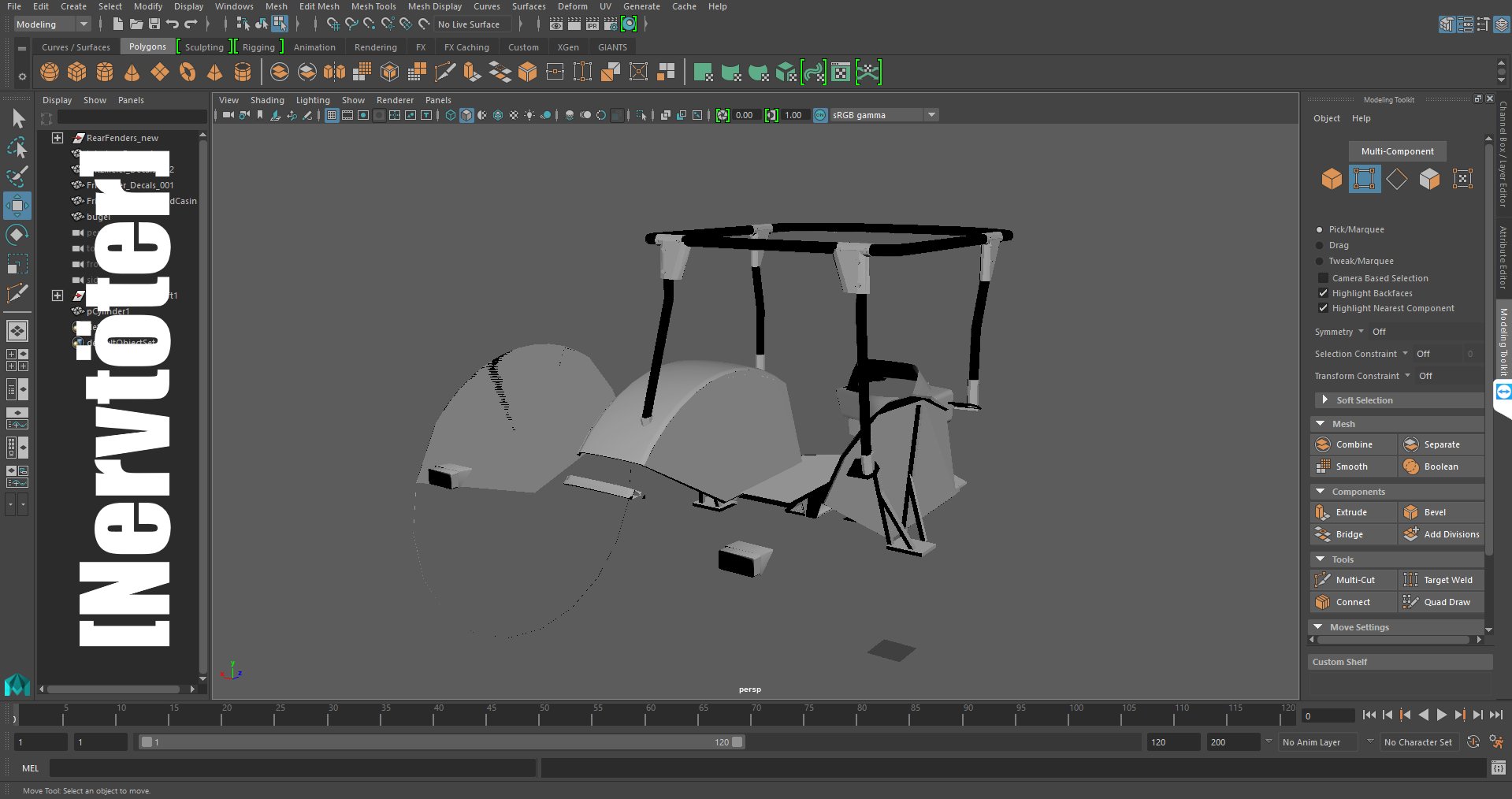Select the Move tool in toolbox
Screen dimensions: 1512x799
coord(17,206)
